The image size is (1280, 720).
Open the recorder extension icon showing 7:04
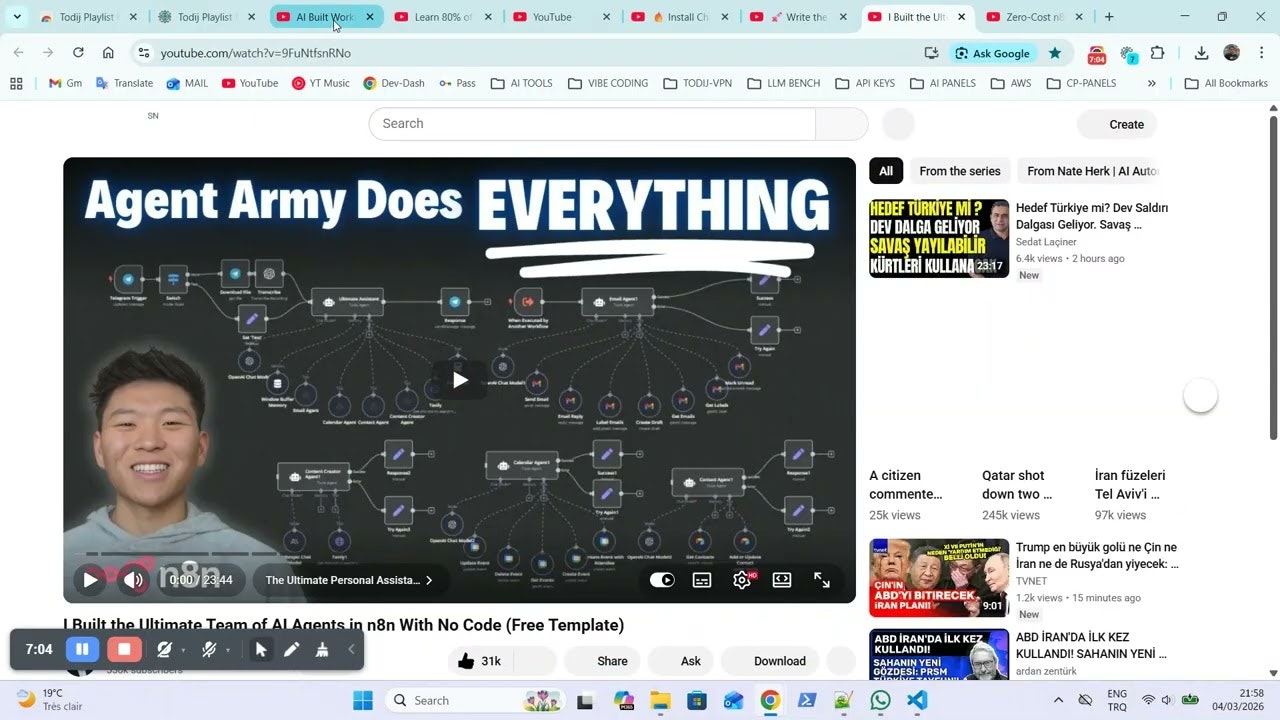click(1097, 54)
